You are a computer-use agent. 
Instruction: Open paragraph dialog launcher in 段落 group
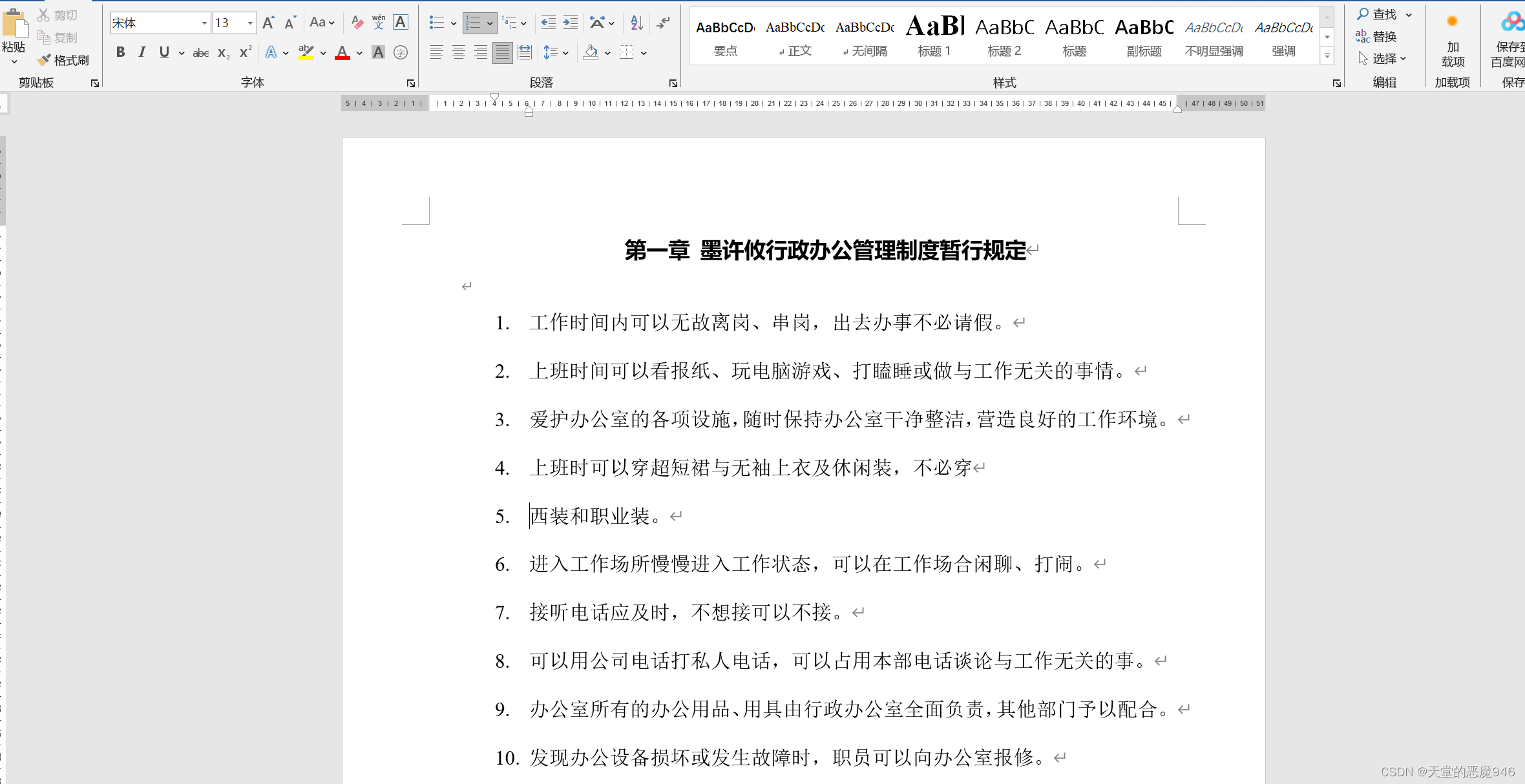click(673, 83)
